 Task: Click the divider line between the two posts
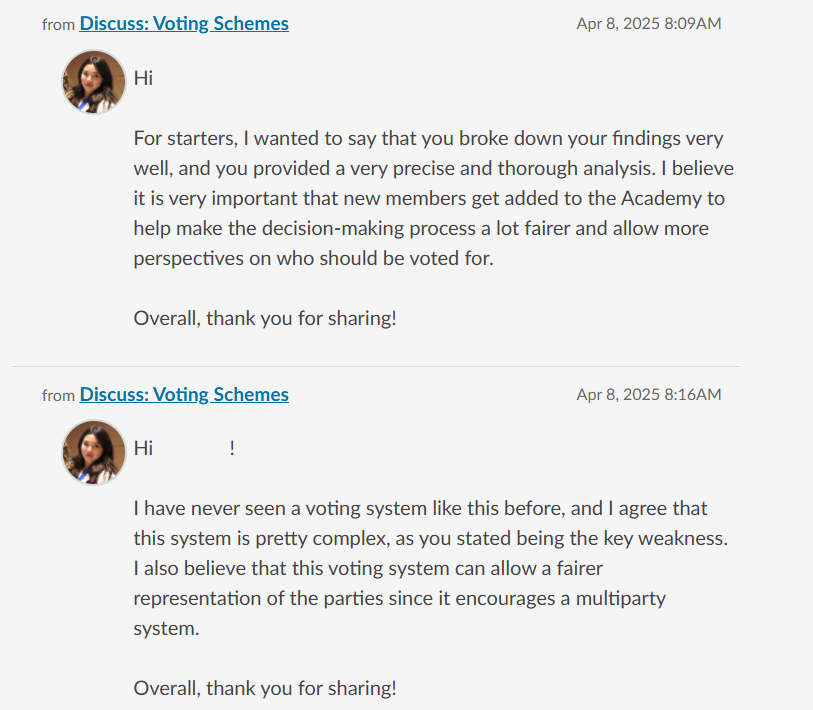pos(376,366)
